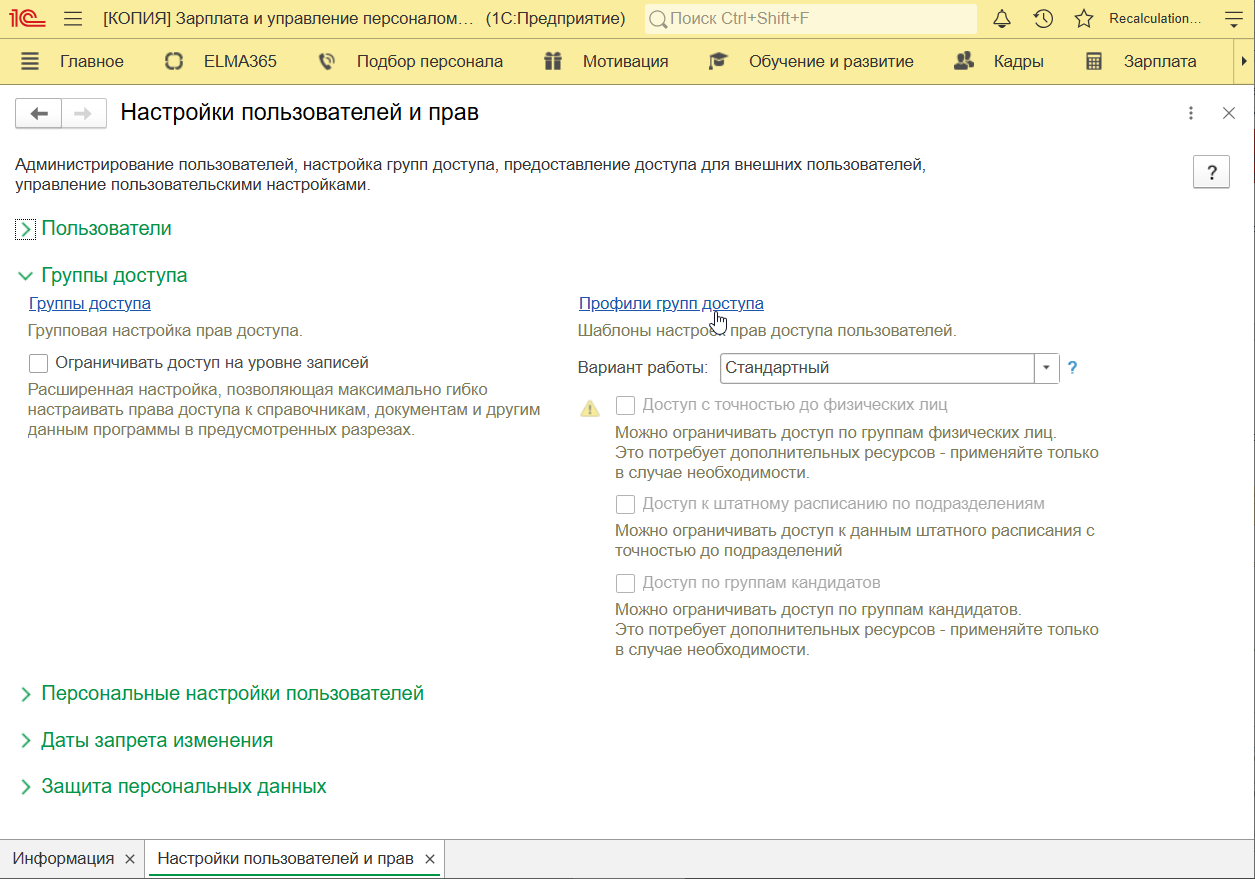Expand the Пользователи section

[26, 229]
